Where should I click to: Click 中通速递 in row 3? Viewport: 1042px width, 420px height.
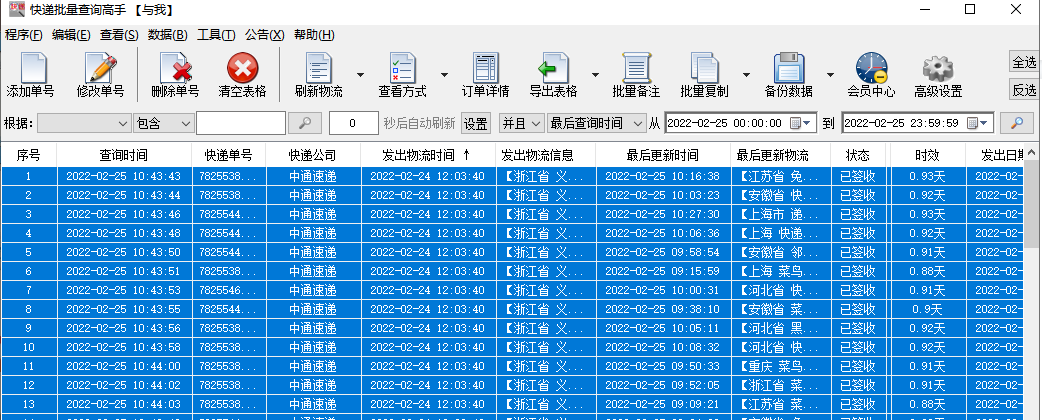click(312, 215)
